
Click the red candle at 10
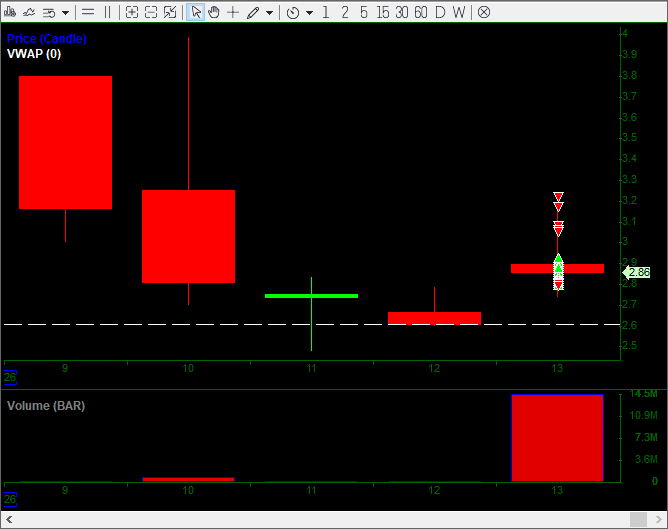[188, 236]
